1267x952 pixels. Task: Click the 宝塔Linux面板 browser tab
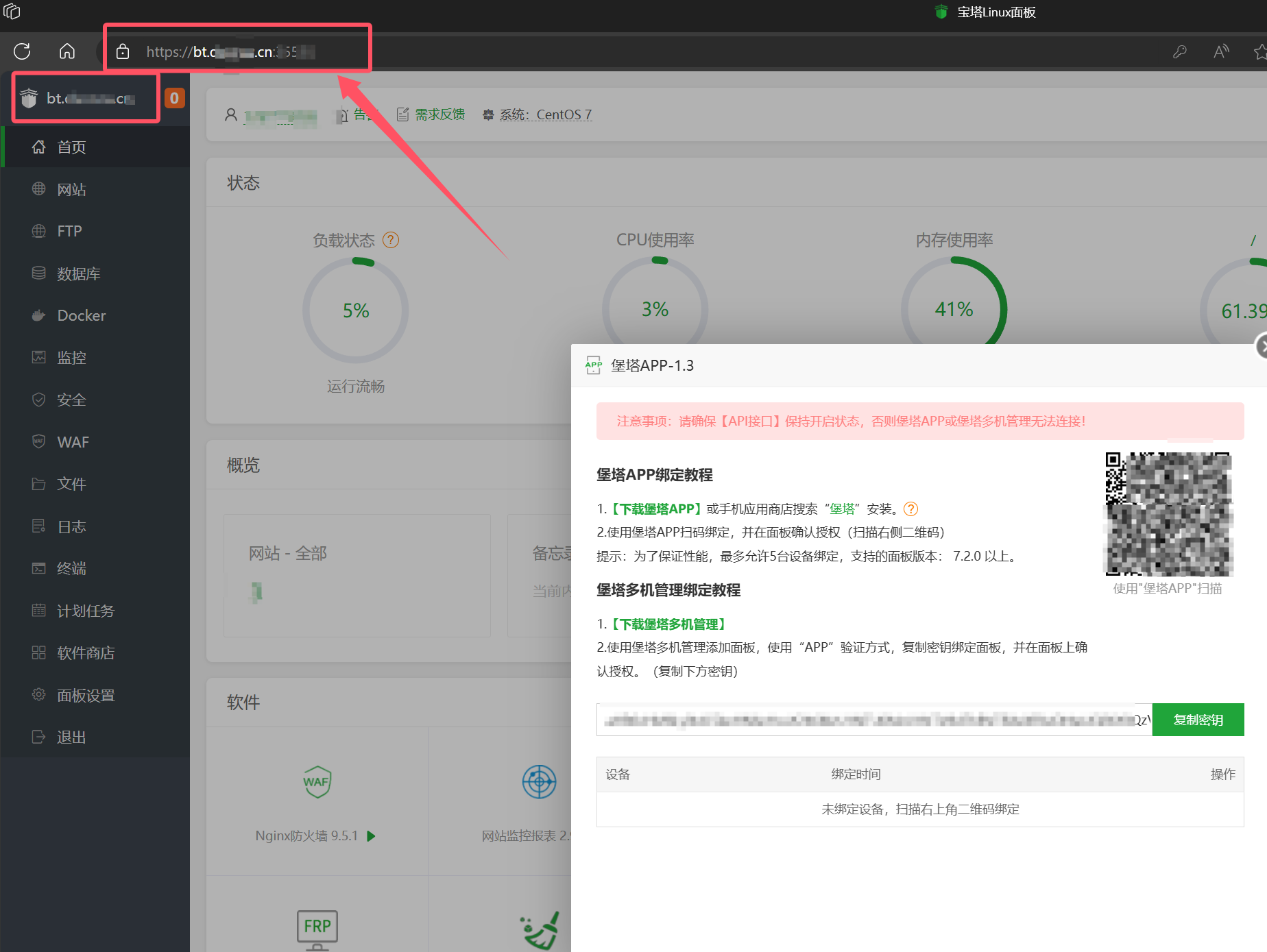986,12
